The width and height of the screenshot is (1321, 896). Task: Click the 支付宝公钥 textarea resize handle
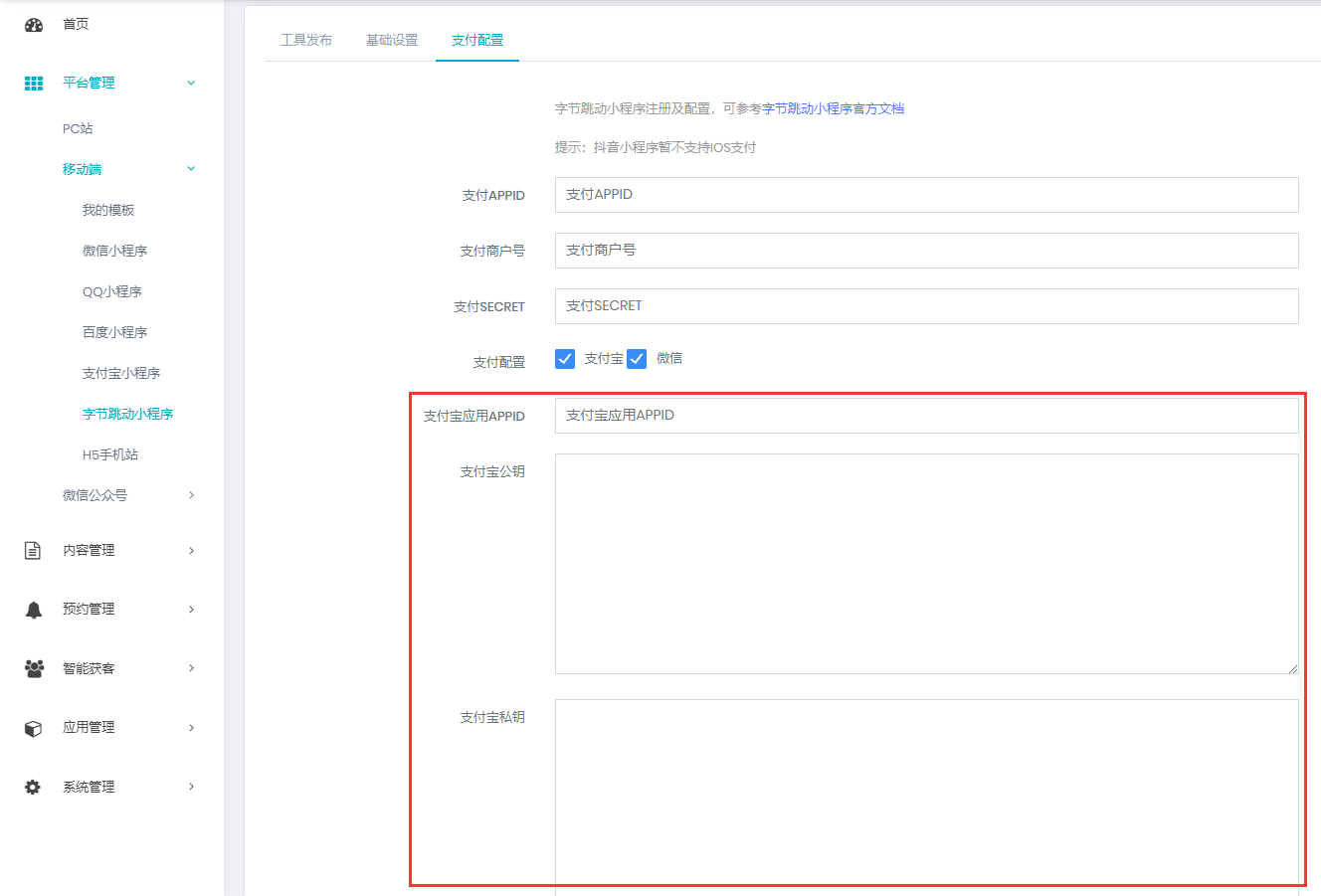pyautogui.click(x=1292, y=668)
